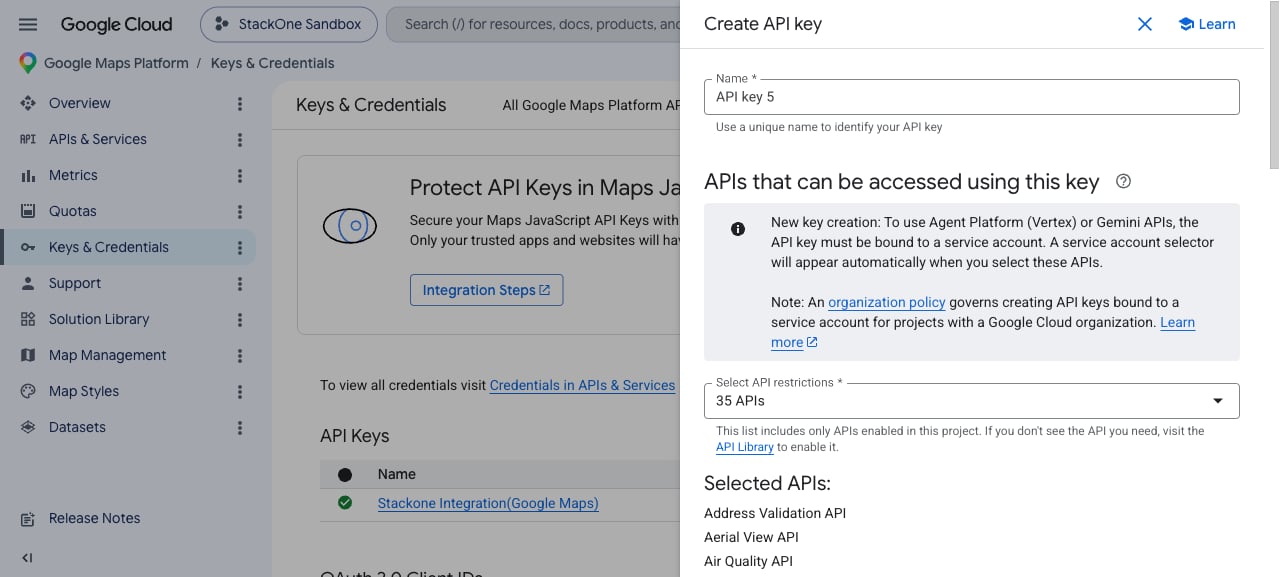Open Datasets in the sidebar
This screenshot has width=1280, height=577.
77,427
